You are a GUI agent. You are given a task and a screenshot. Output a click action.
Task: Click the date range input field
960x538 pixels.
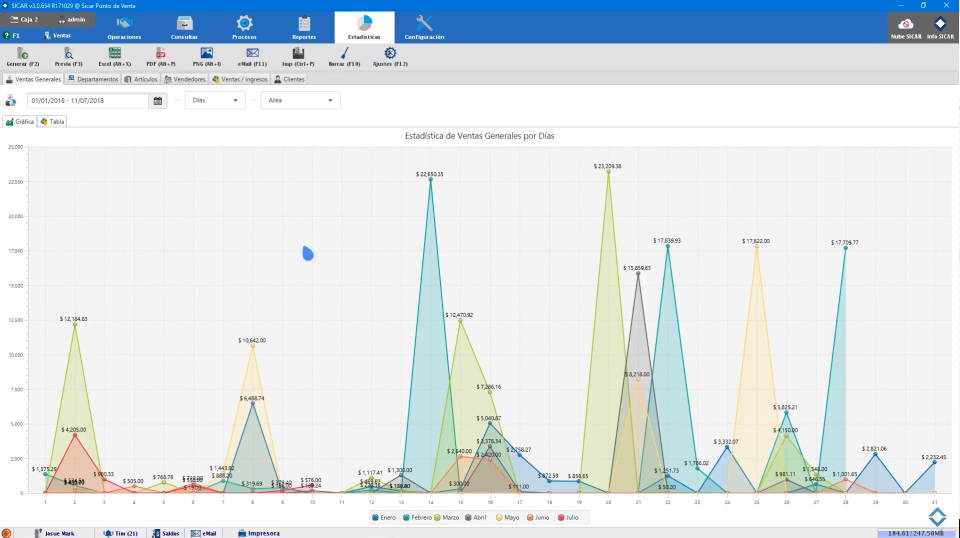88,100
